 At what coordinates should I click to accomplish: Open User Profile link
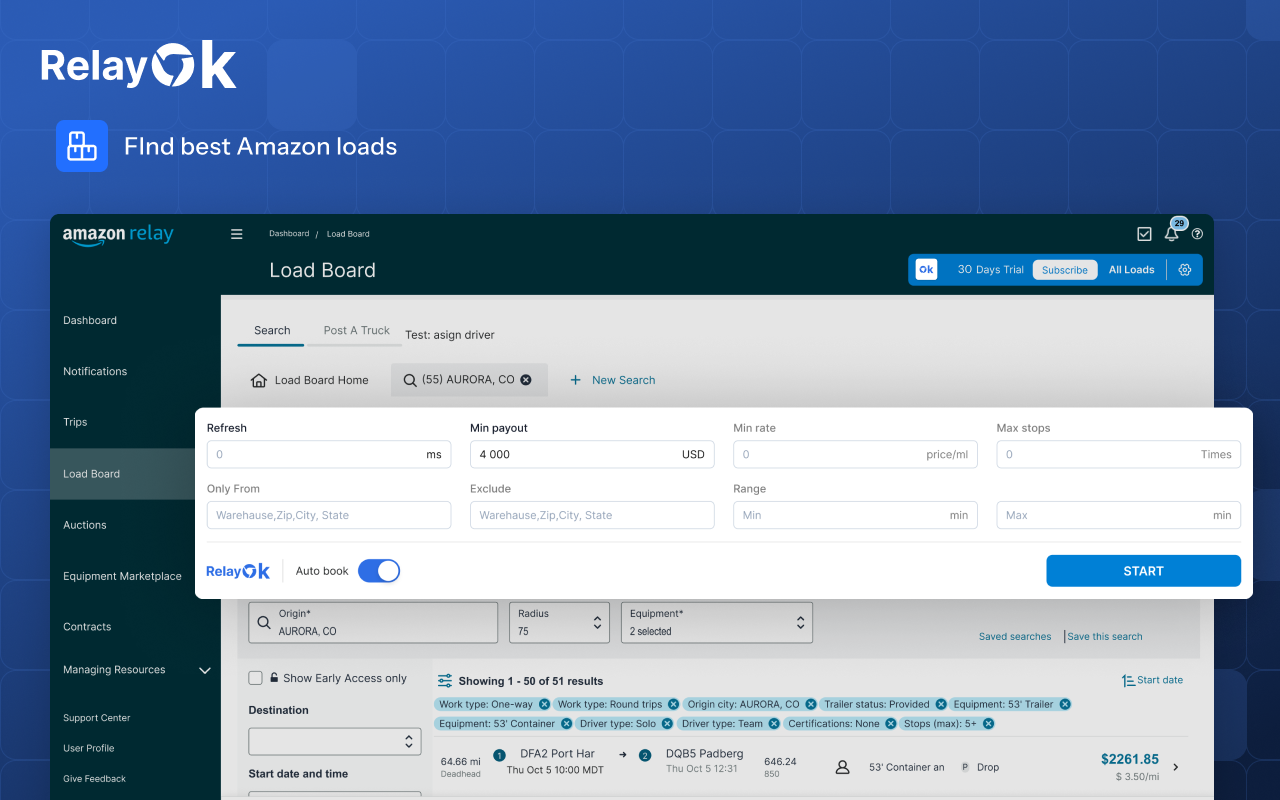(89, 748)
